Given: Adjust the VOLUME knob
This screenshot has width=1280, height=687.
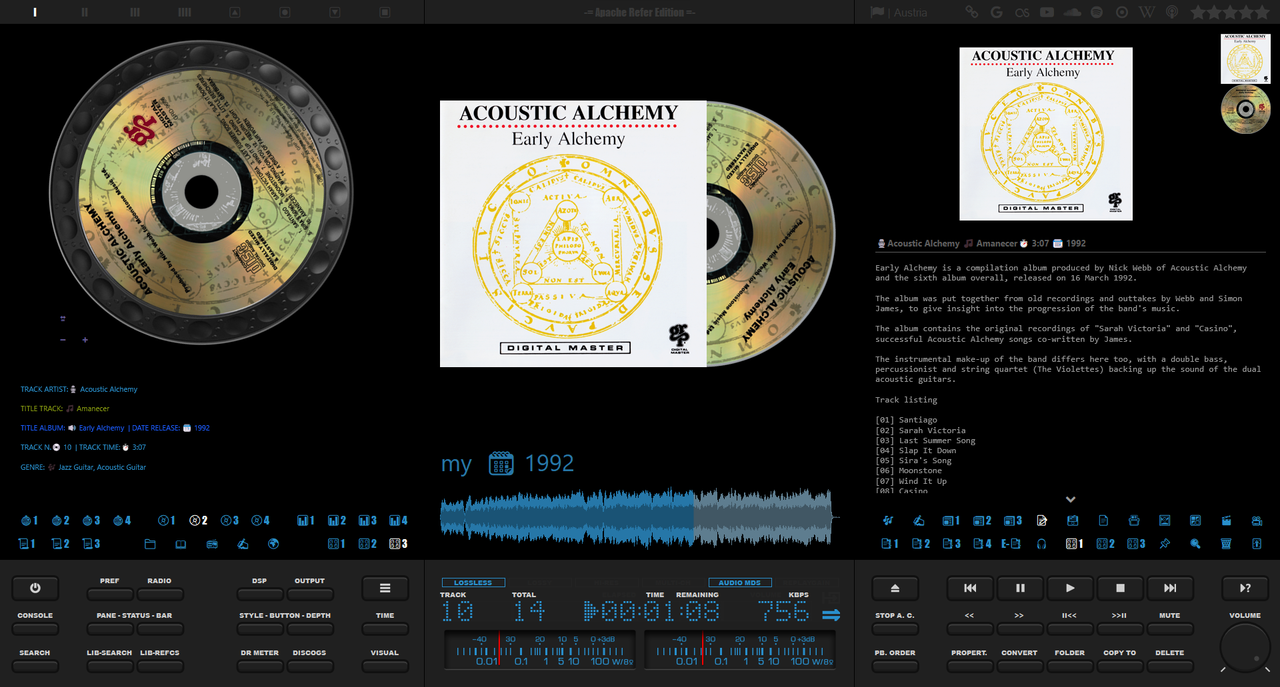Looking at the screenshot, I should click(x=1245, y=647).
